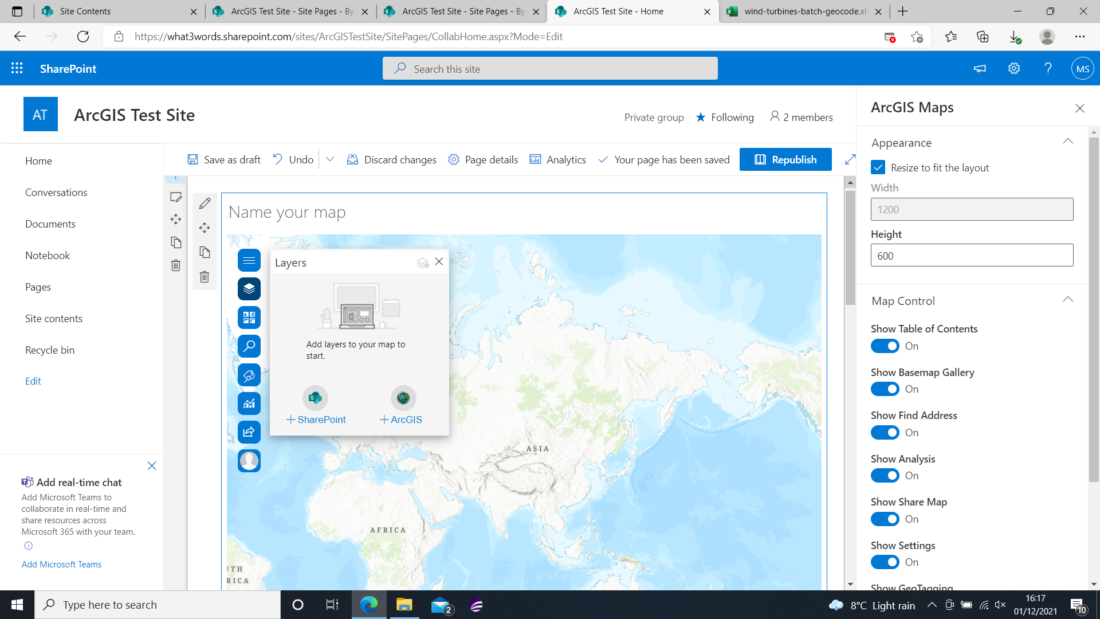
Task: Open the SharePoint help question mark
Action: [1048, 68]
